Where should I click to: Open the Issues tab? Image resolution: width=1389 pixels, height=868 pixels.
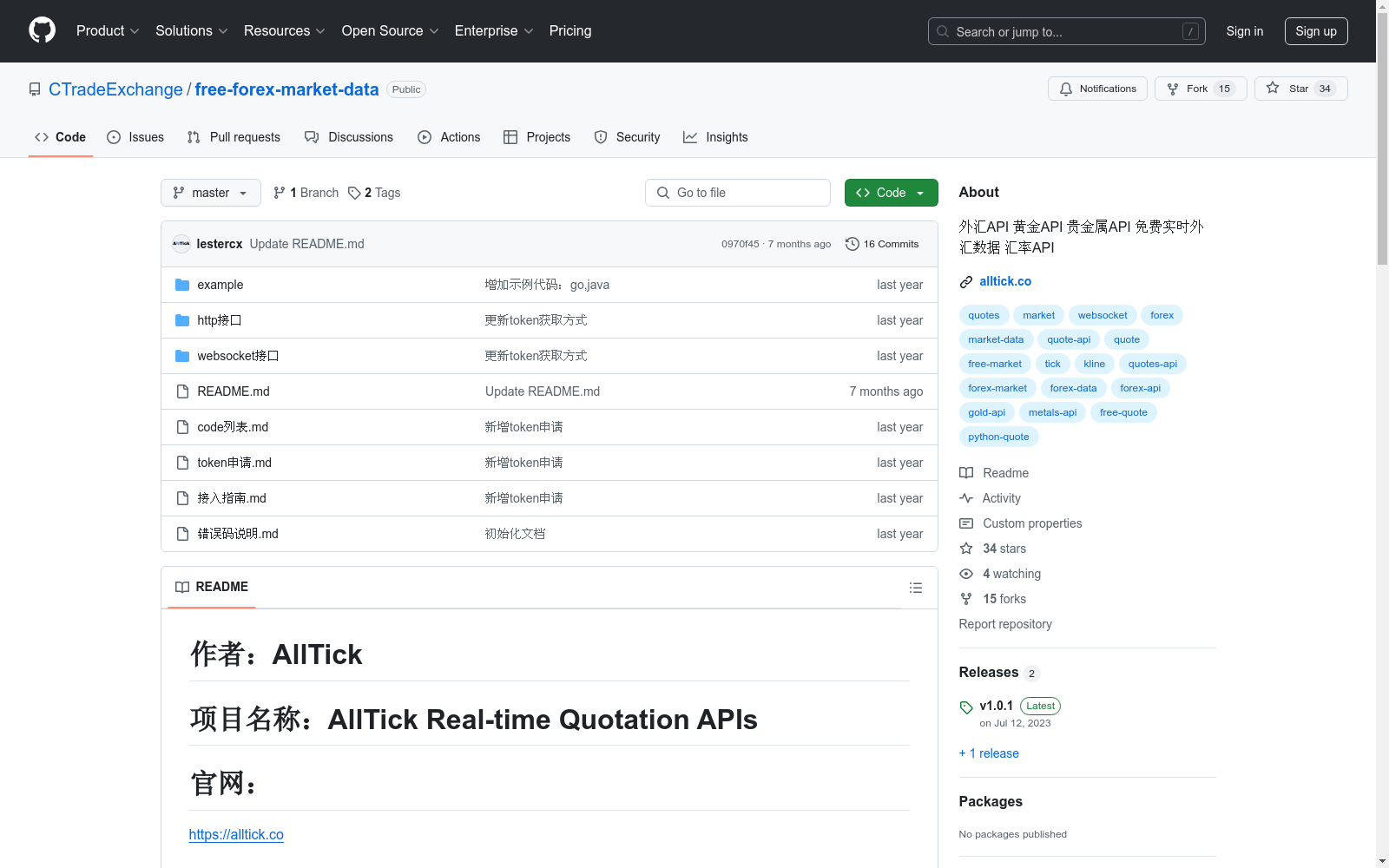point(135,137)
